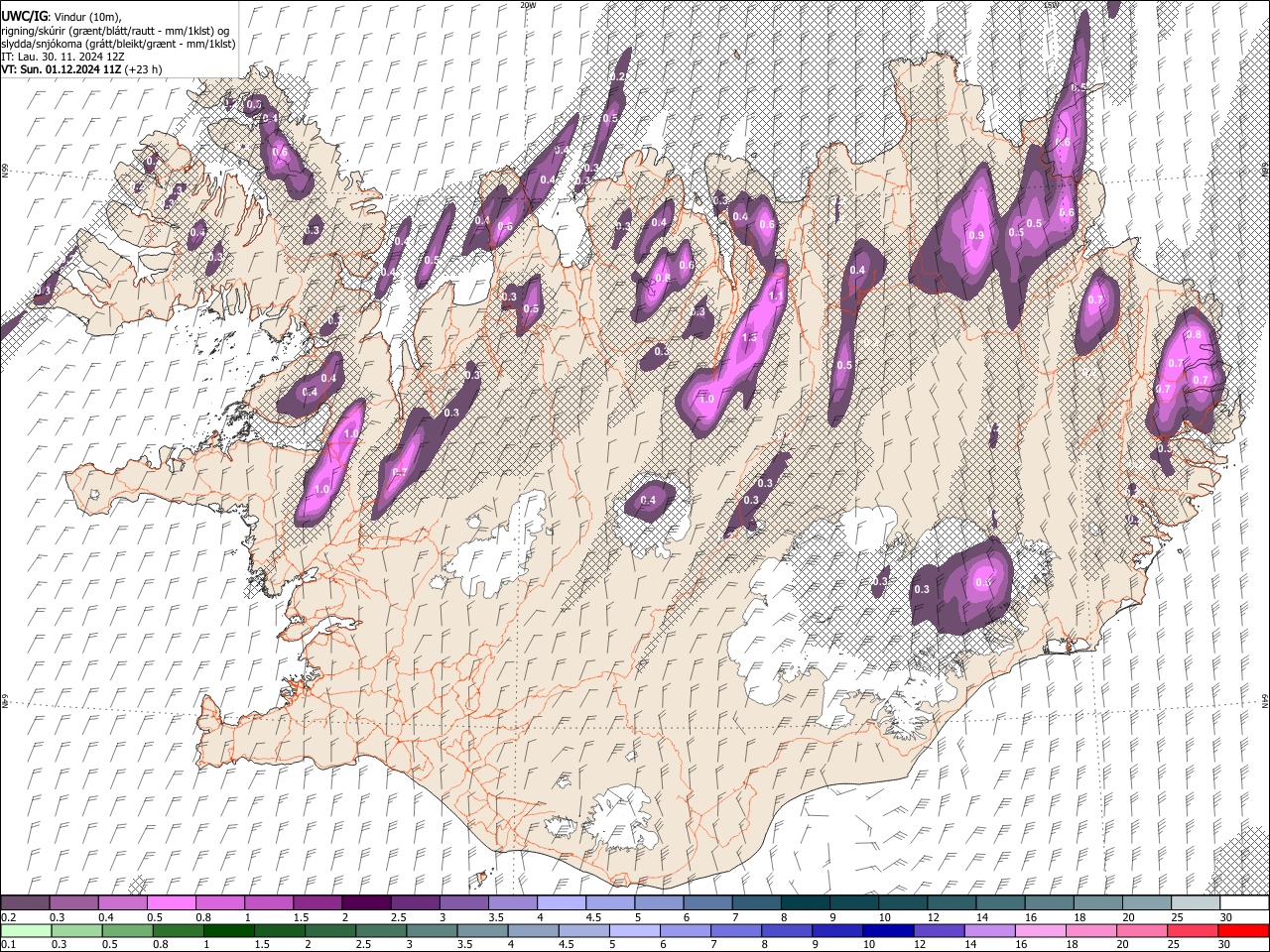The width and height of the screenshot is (1270, 952).
Task: Click the '1.5' precipitation value on the map
Action: [749, 338]
